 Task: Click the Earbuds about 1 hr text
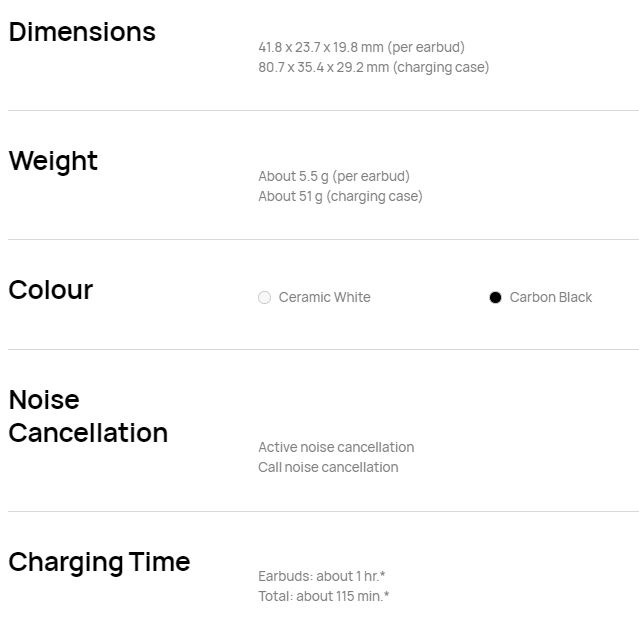coord(322,576)
